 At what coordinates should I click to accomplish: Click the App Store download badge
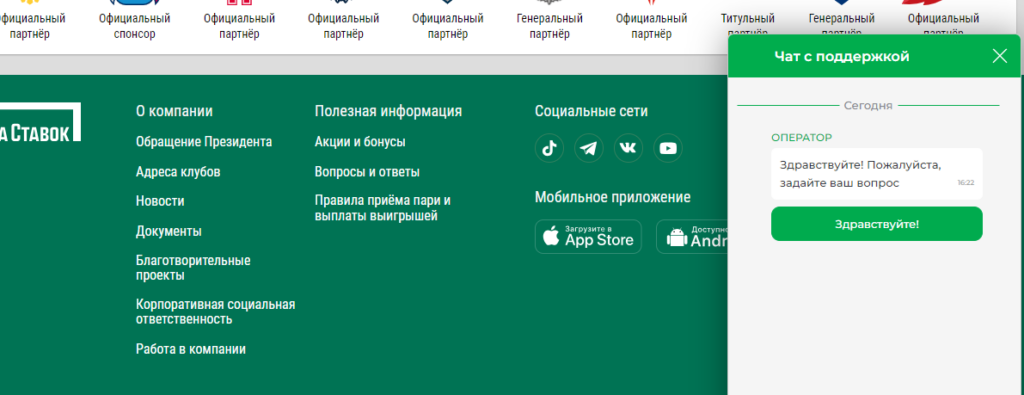pyautogui.click(x=588, y=236)
